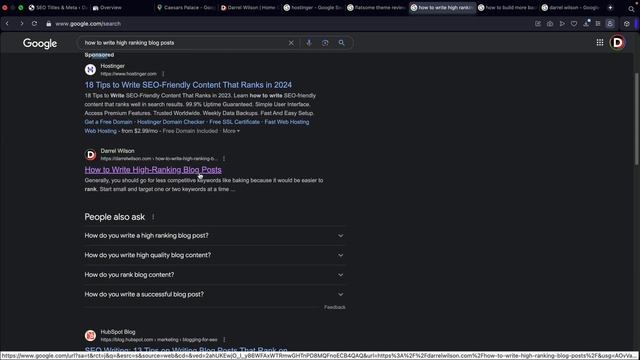
Task: Click the 'Get a Free Domain' sitelink
Action: pyautogui.click(x=109, y=122)
